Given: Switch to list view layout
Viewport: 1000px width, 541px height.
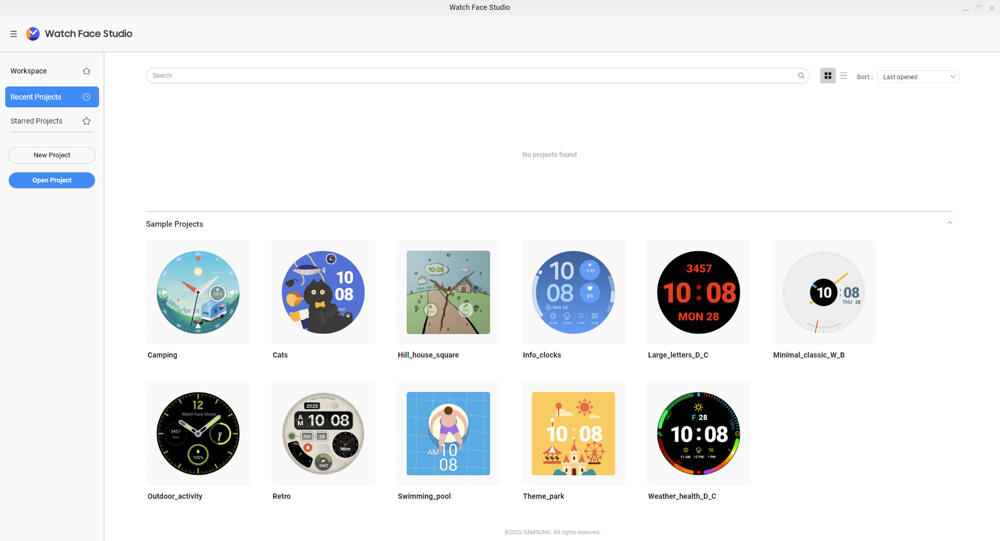Looking at the screenshot, I should click(x=844, y=76).
